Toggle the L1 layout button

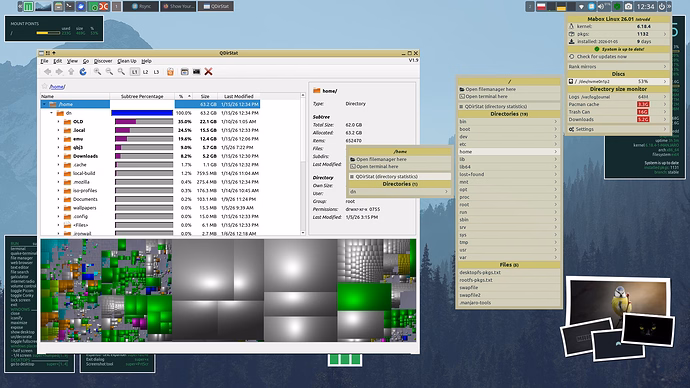coord(135,72)
